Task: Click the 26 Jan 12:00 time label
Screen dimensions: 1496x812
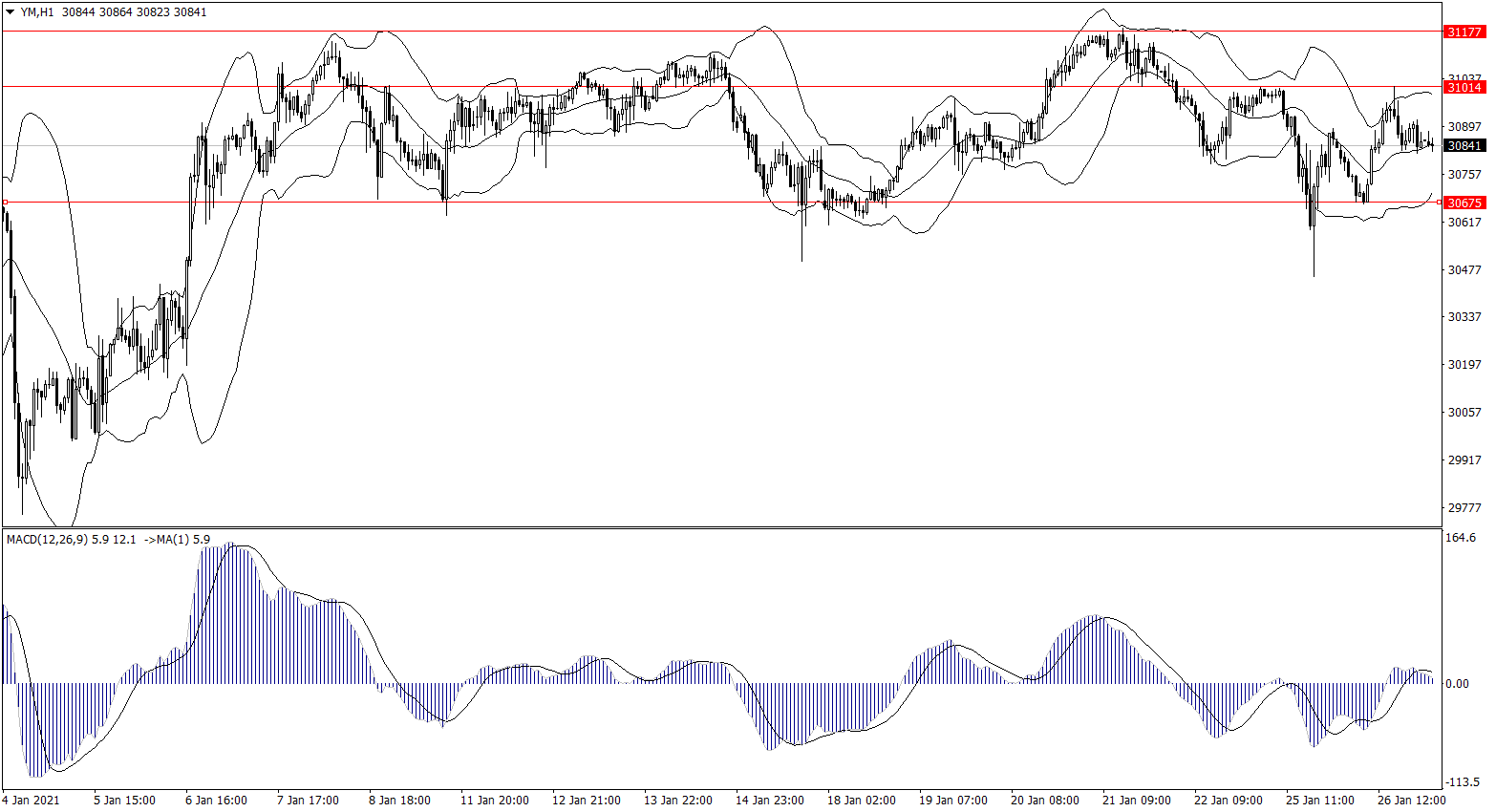Action: 1411,801
